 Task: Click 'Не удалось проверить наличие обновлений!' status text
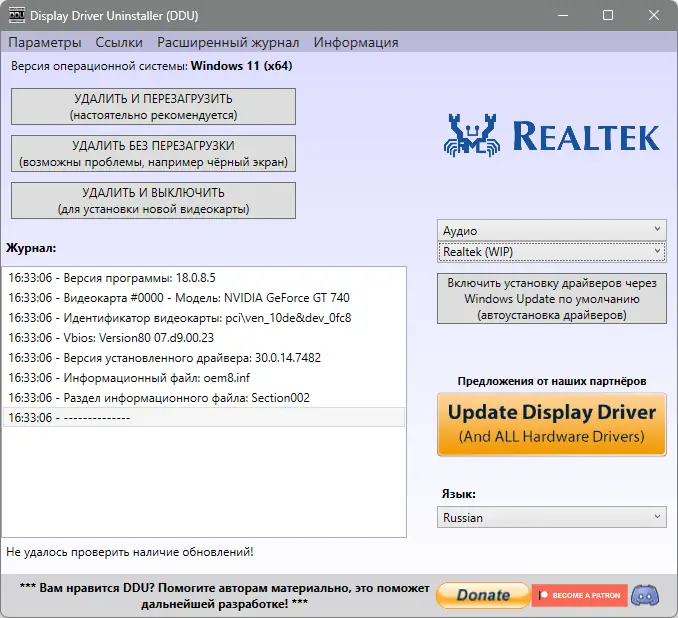[130, 552]
